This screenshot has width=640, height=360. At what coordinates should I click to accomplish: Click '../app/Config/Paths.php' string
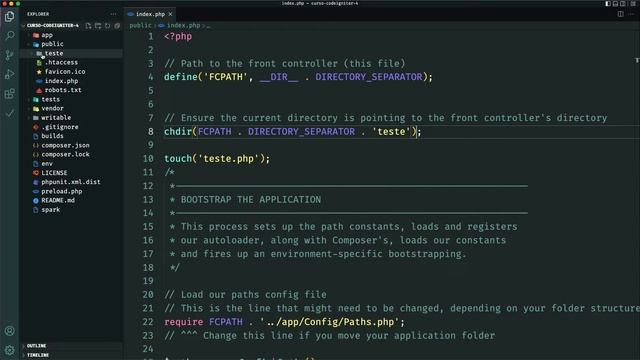pos(330,322)
